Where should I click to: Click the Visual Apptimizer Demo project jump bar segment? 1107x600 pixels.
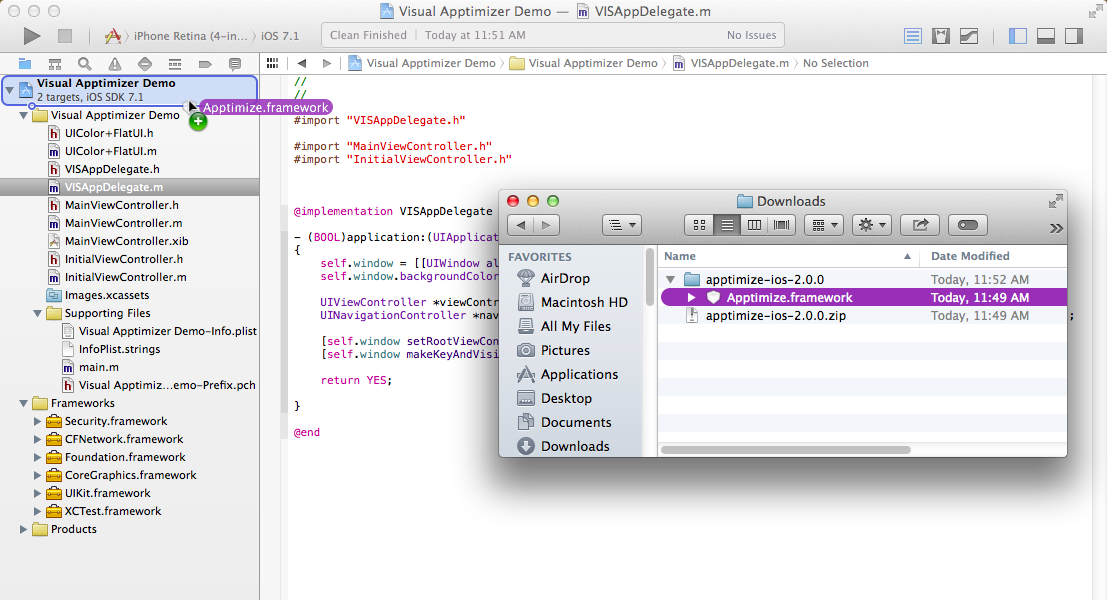(x=422, y=63)
